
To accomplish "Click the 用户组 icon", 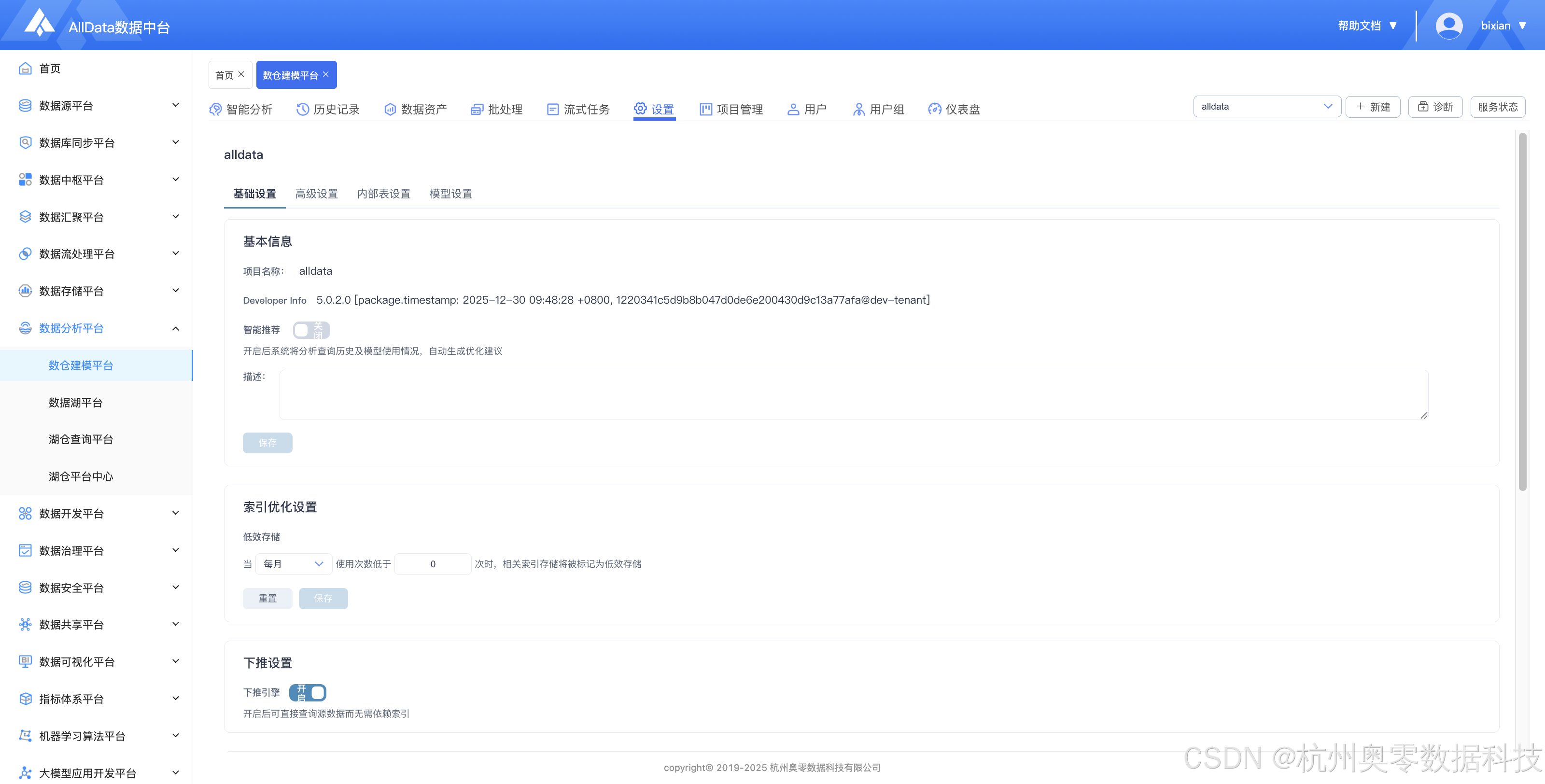I will point(858,109).
